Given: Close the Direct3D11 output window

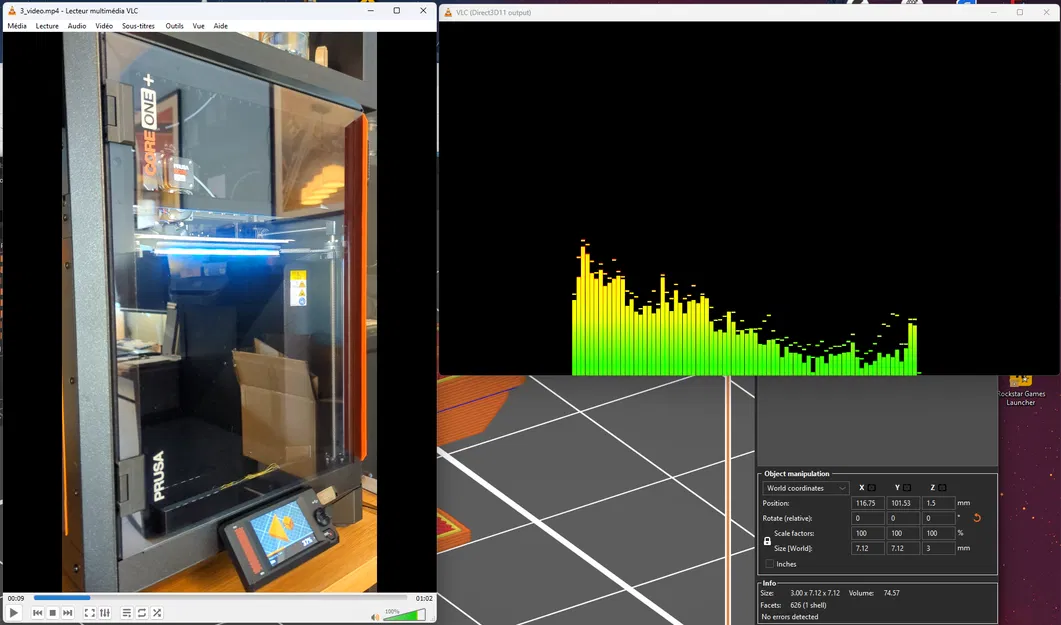Looking at the screenshot, I should [x=1047, y=12].
